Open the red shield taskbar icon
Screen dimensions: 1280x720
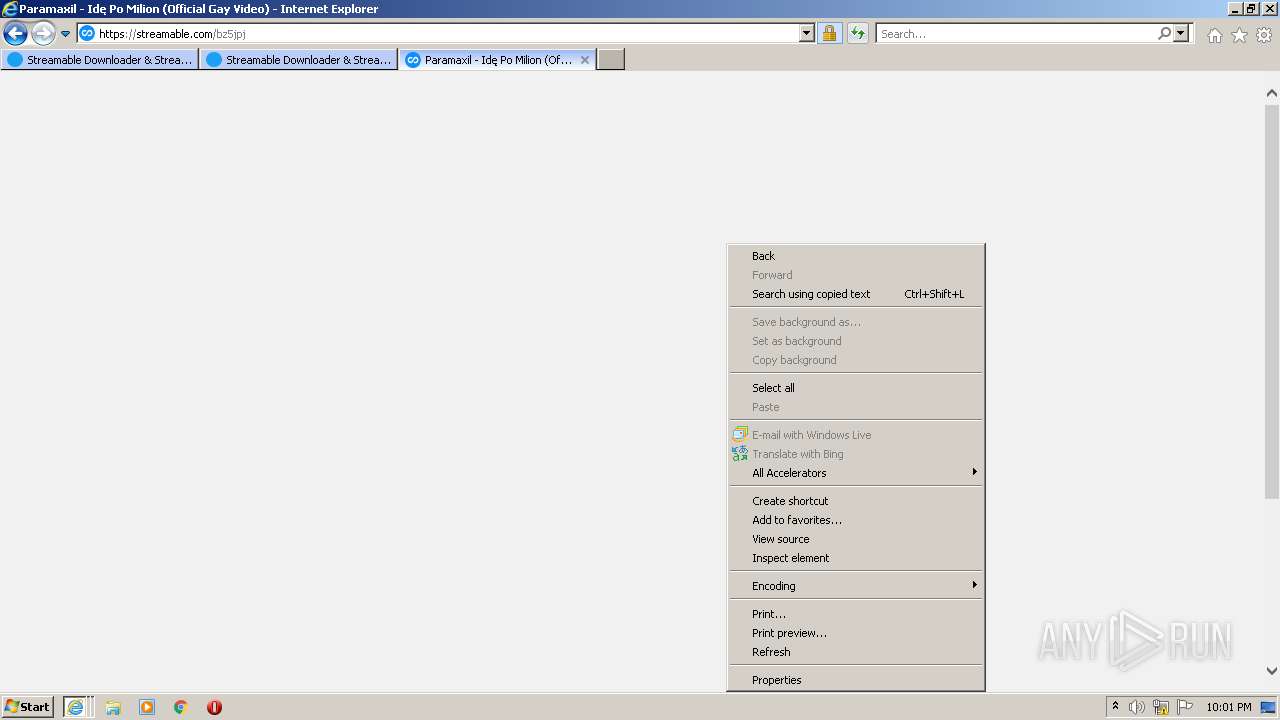point(214,707)
